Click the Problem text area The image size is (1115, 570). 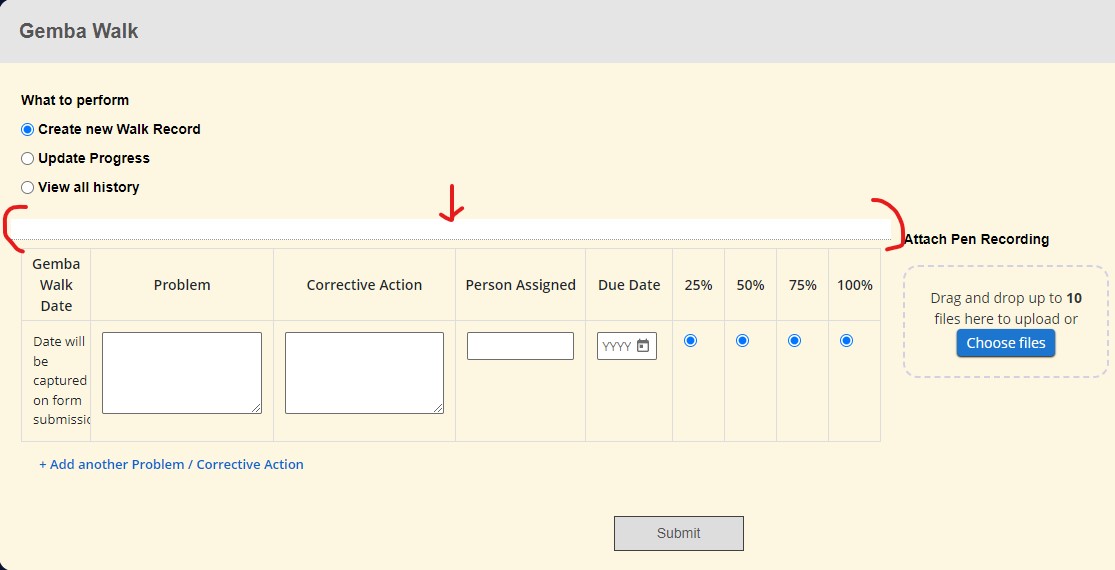(x=181, y=372)
